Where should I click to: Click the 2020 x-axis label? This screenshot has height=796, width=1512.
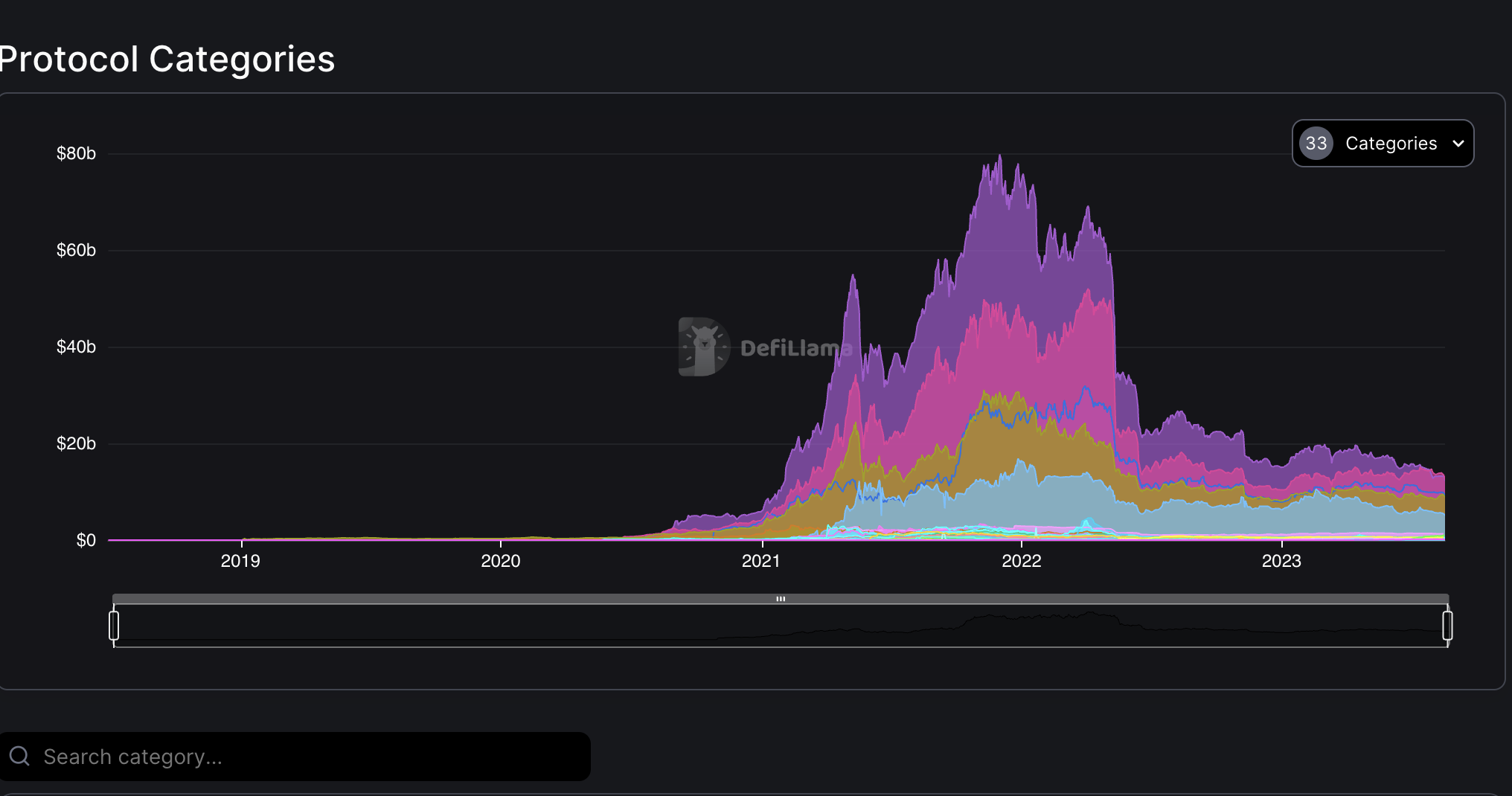click(x=501, y=561)
